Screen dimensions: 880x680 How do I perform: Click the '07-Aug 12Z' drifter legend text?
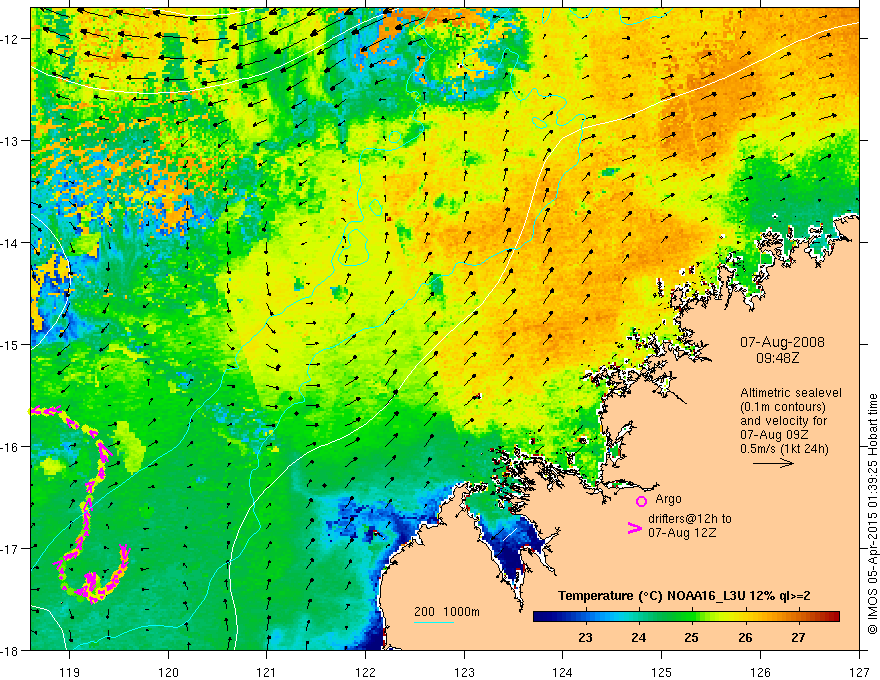682,533
